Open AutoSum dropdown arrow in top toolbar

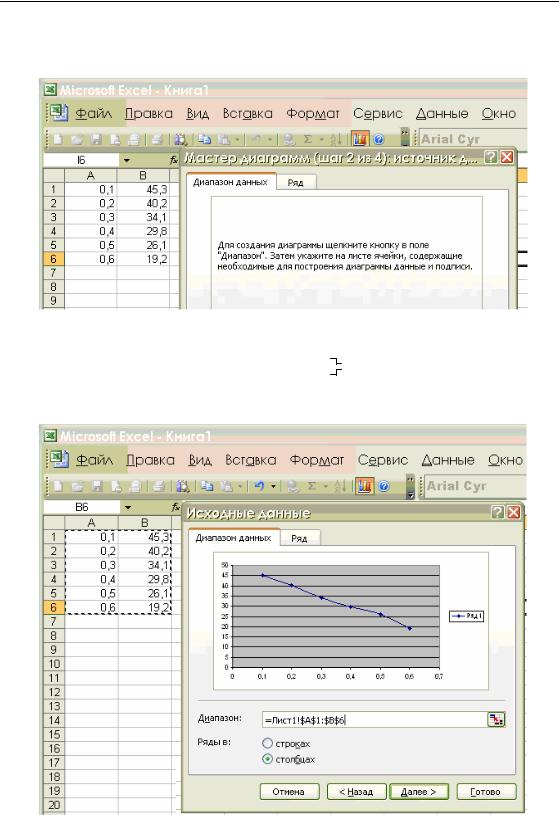[x=321, y=139]
